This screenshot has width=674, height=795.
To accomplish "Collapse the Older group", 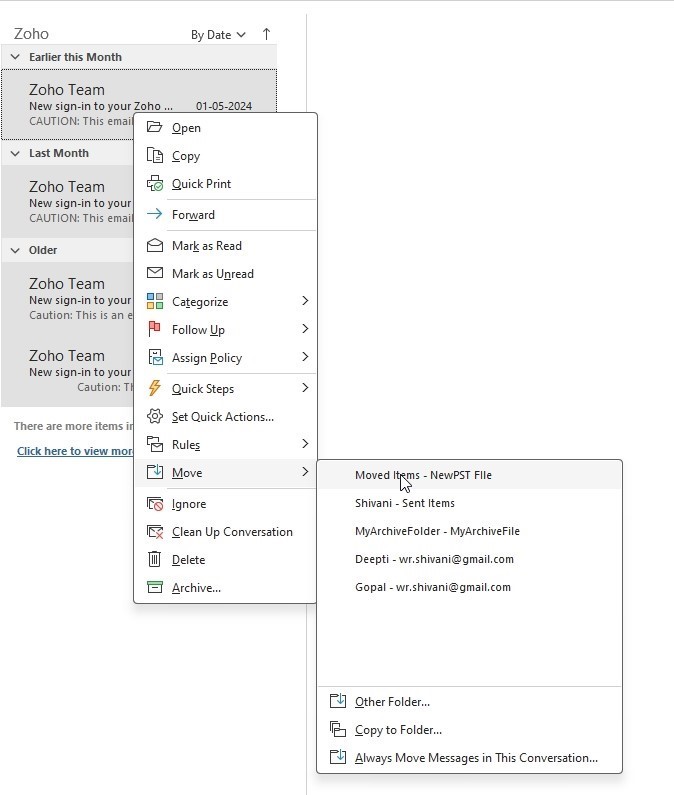I will 15,250.
